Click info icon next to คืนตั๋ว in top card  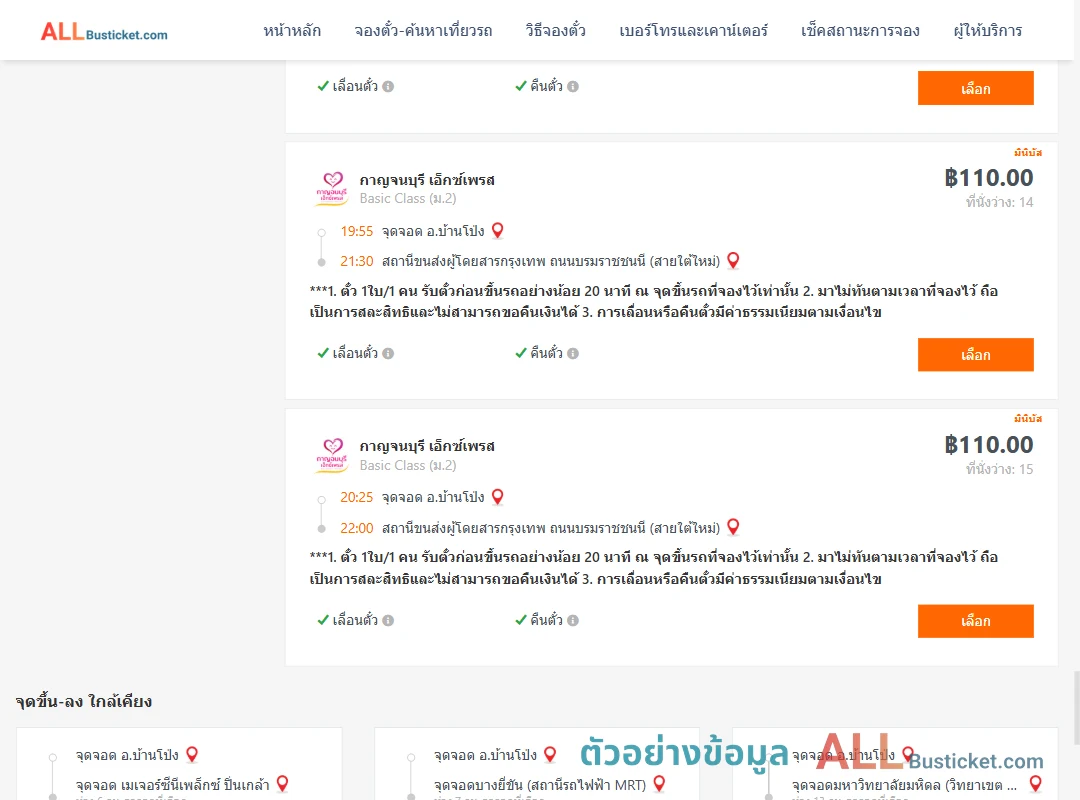[x=573, y=86]
